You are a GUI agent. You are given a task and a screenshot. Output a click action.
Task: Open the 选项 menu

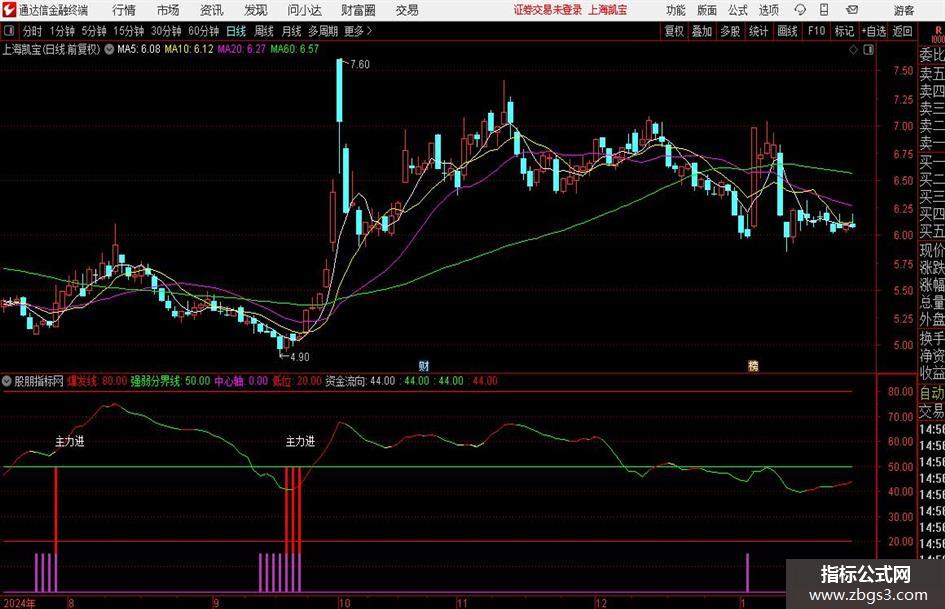pos(768,10)
